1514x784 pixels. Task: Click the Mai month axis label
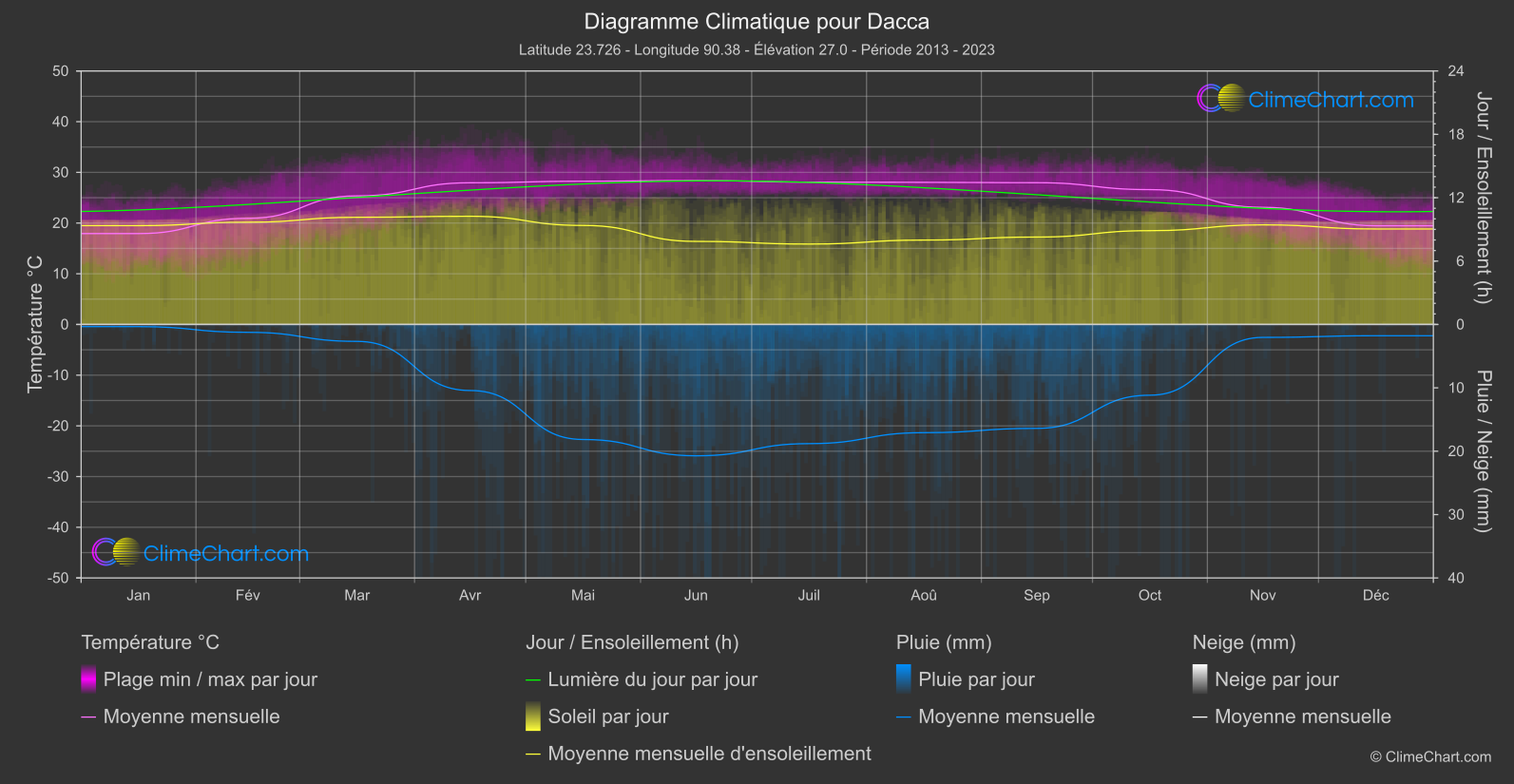tap(584, 595)
